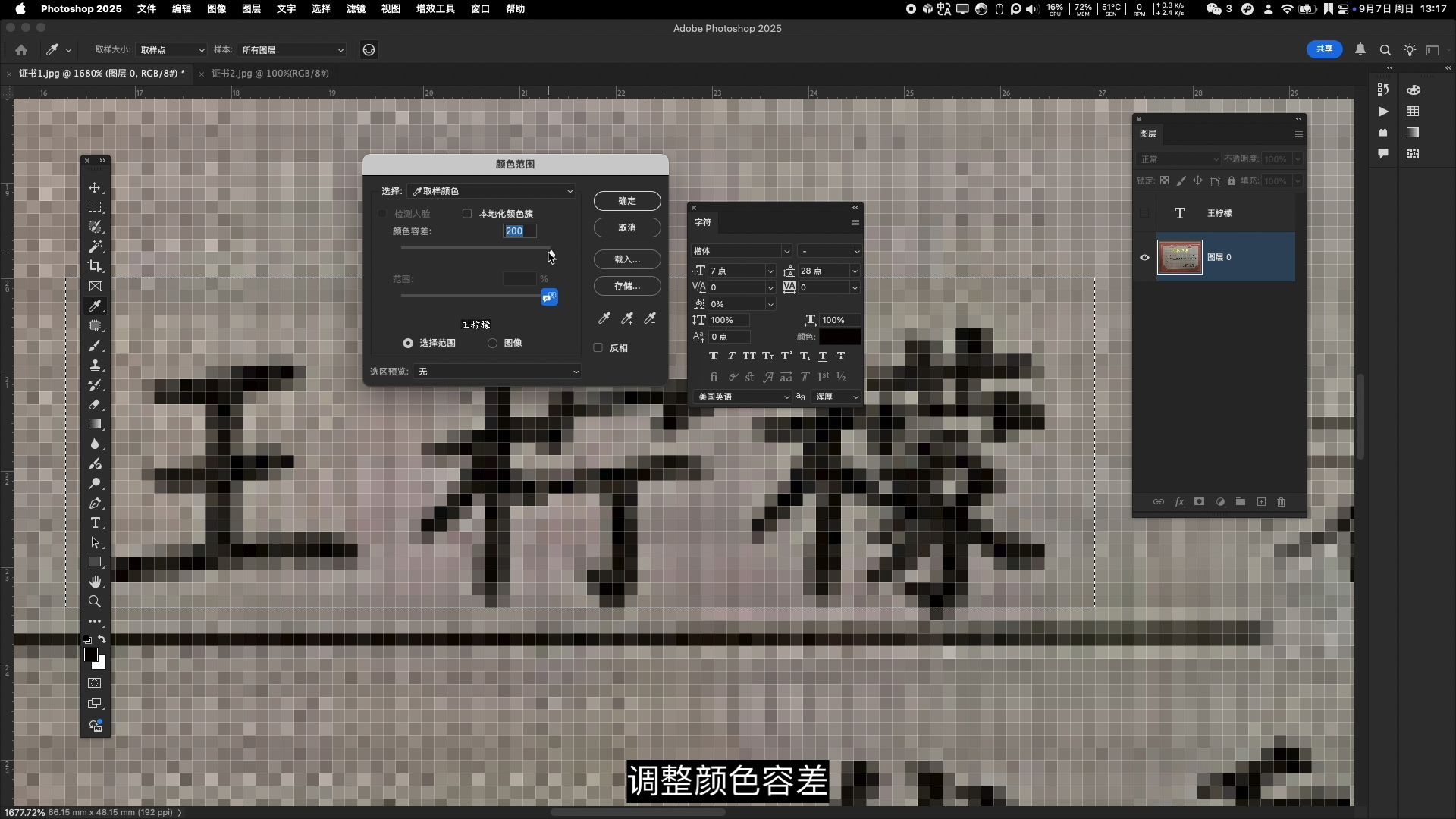
Task: Click the text color swatch in Character panel
Action: click(x=839, y=337)
